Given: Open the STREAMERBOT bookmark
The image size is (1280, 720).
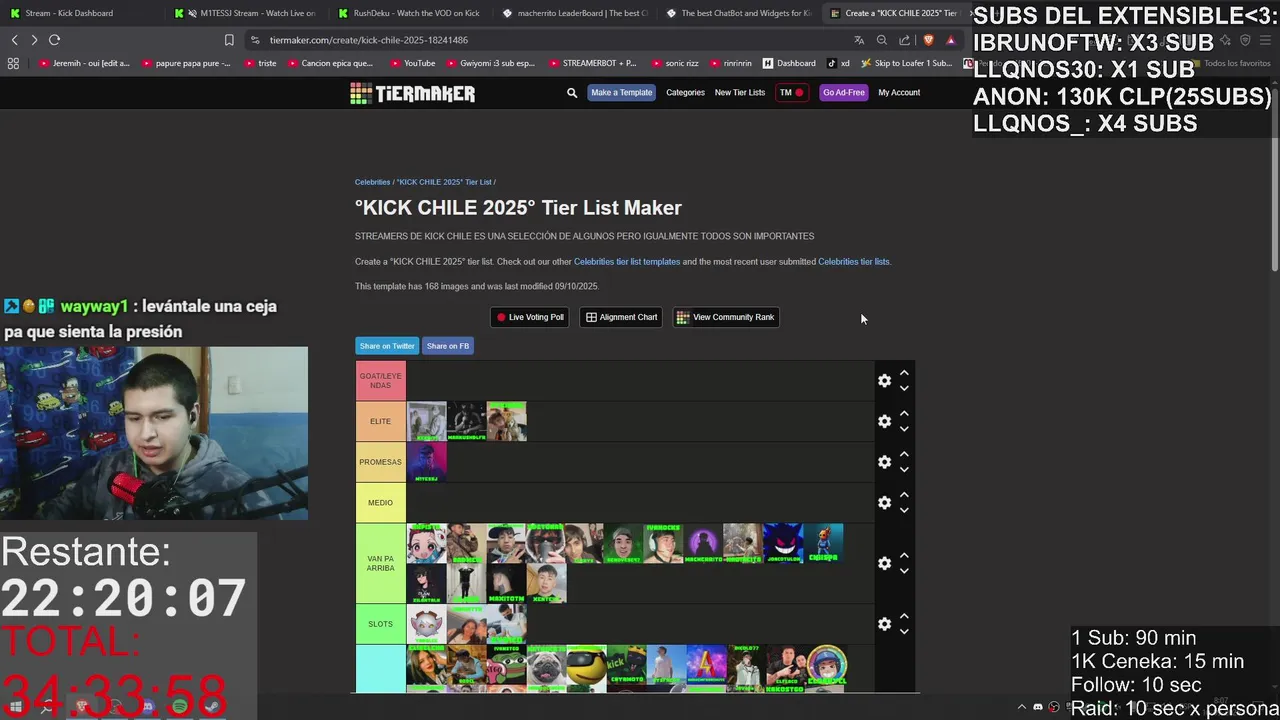Looking at the screenshot, I should pyautogui.click(x=592, y=63).
